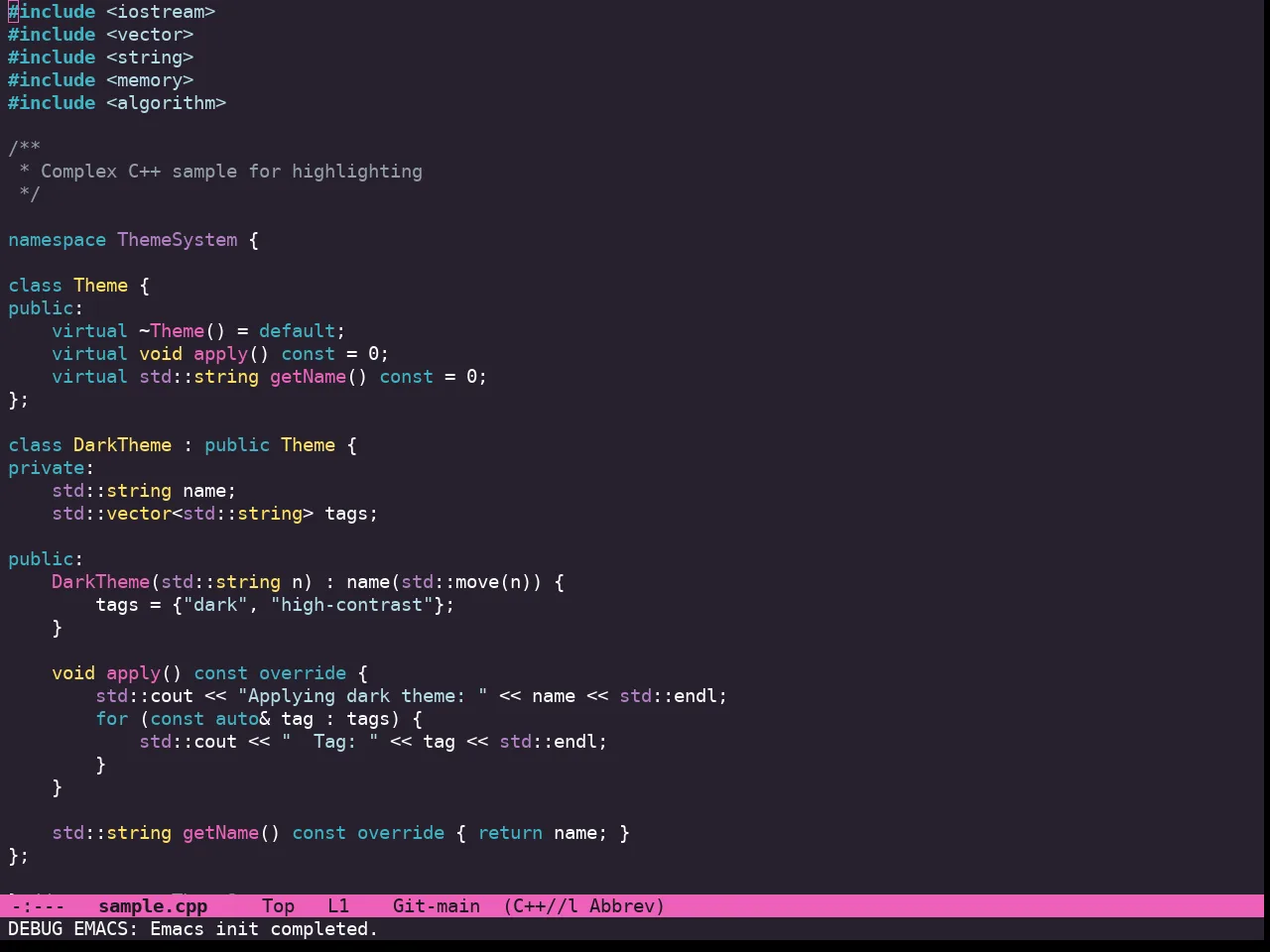
Task: Click 'name;' in the std::string member declaration
Action: tap(209, 491)
